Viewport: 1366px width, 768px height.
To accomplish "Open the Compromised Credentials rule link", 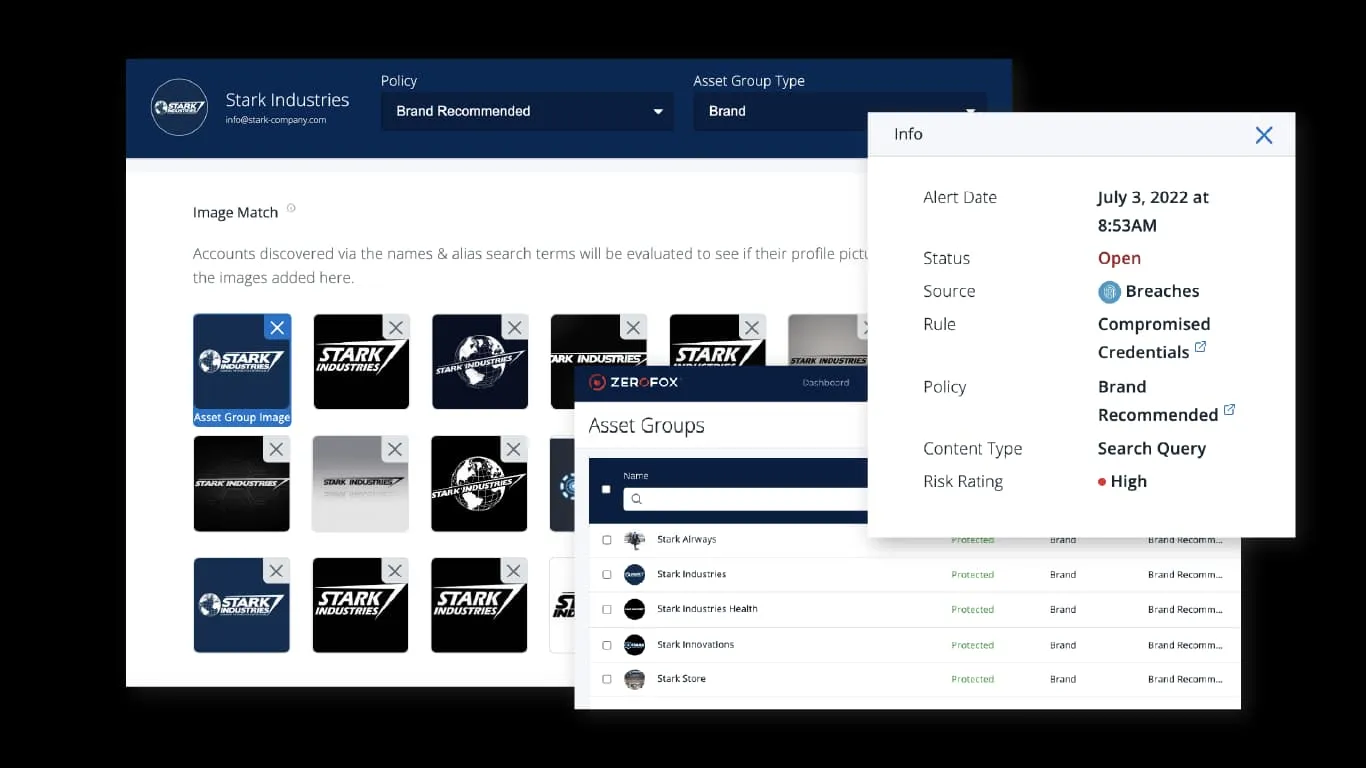I will tap(1154, 338).
